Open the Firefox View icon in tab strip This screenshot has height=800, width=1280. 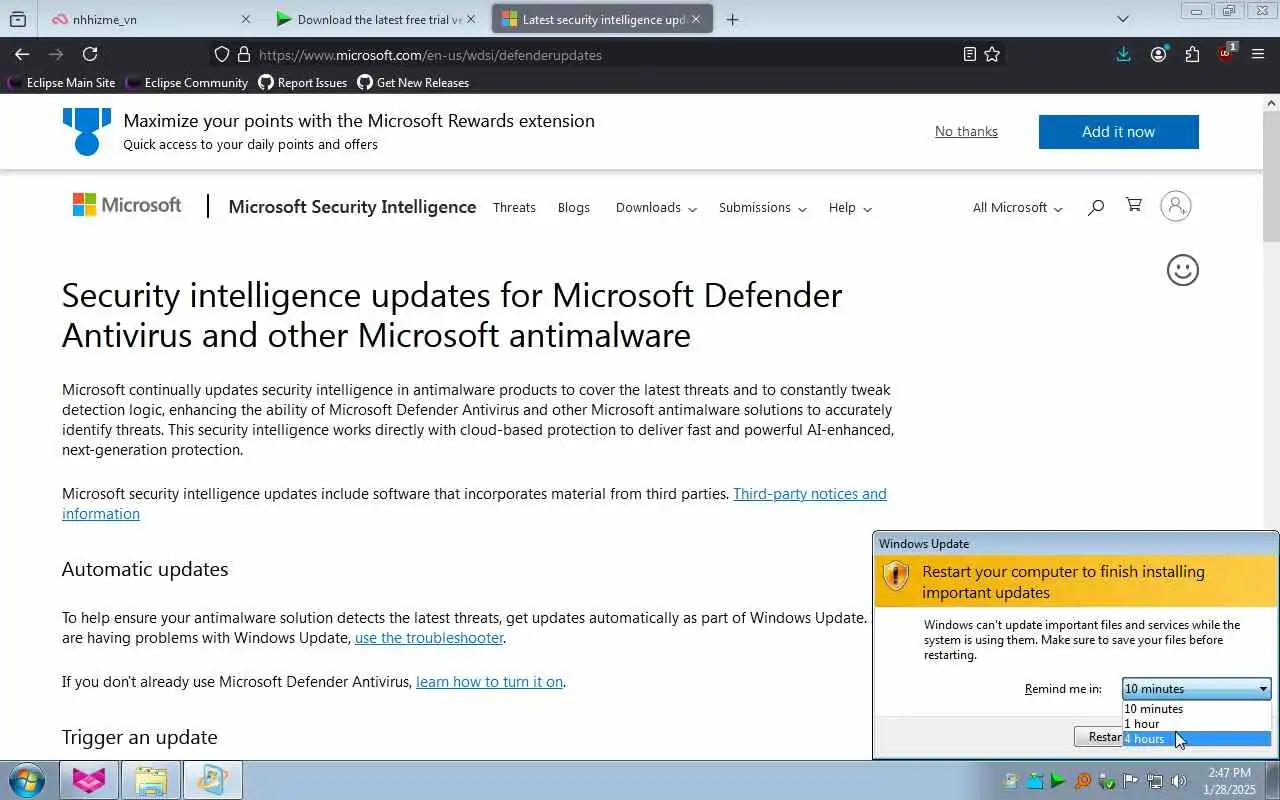click(18, 19)
